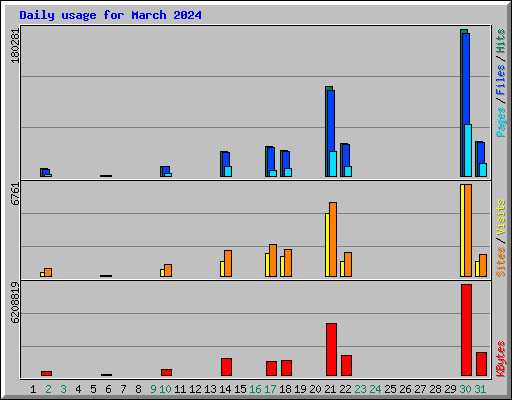Click day 17 on the date axis
Viewport: 512px width, 400px height.
tap(270, 389)
